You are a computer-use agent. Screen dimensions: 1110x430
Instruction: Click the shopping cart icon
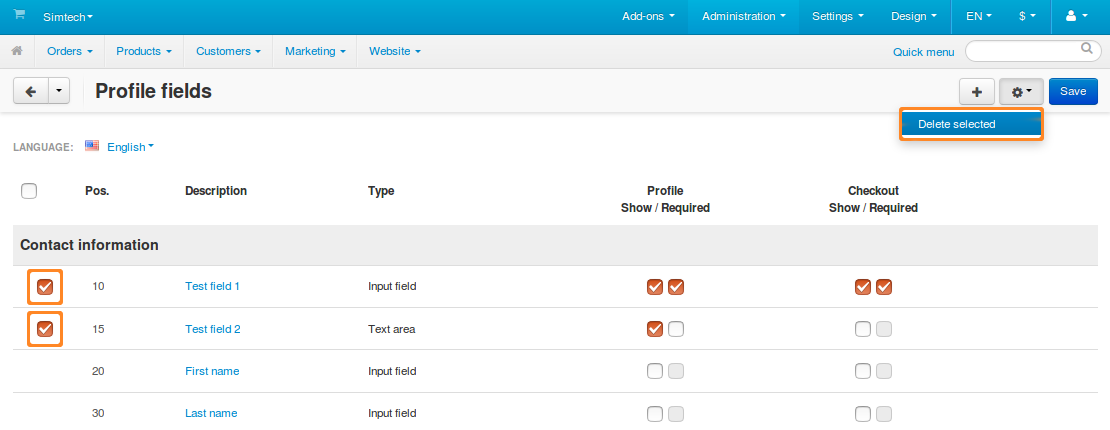point(19,15)
